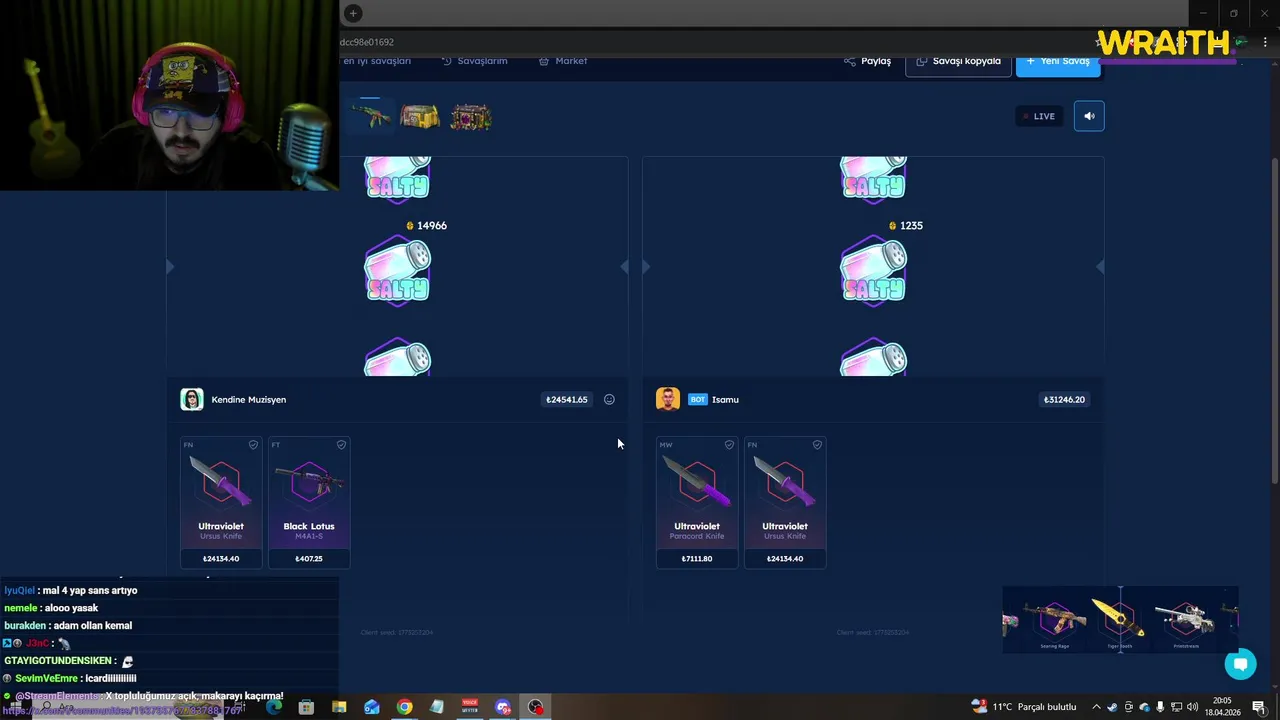
Task: Open the live chat support bubble
Action: click(x=1240, y=664)
